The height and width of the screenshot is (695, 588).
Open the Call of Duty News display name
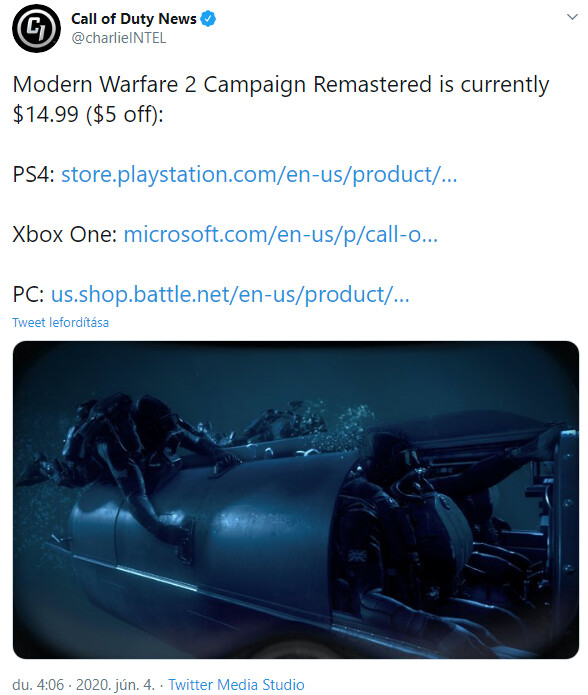pyautogui.click(x=134, y=19)
